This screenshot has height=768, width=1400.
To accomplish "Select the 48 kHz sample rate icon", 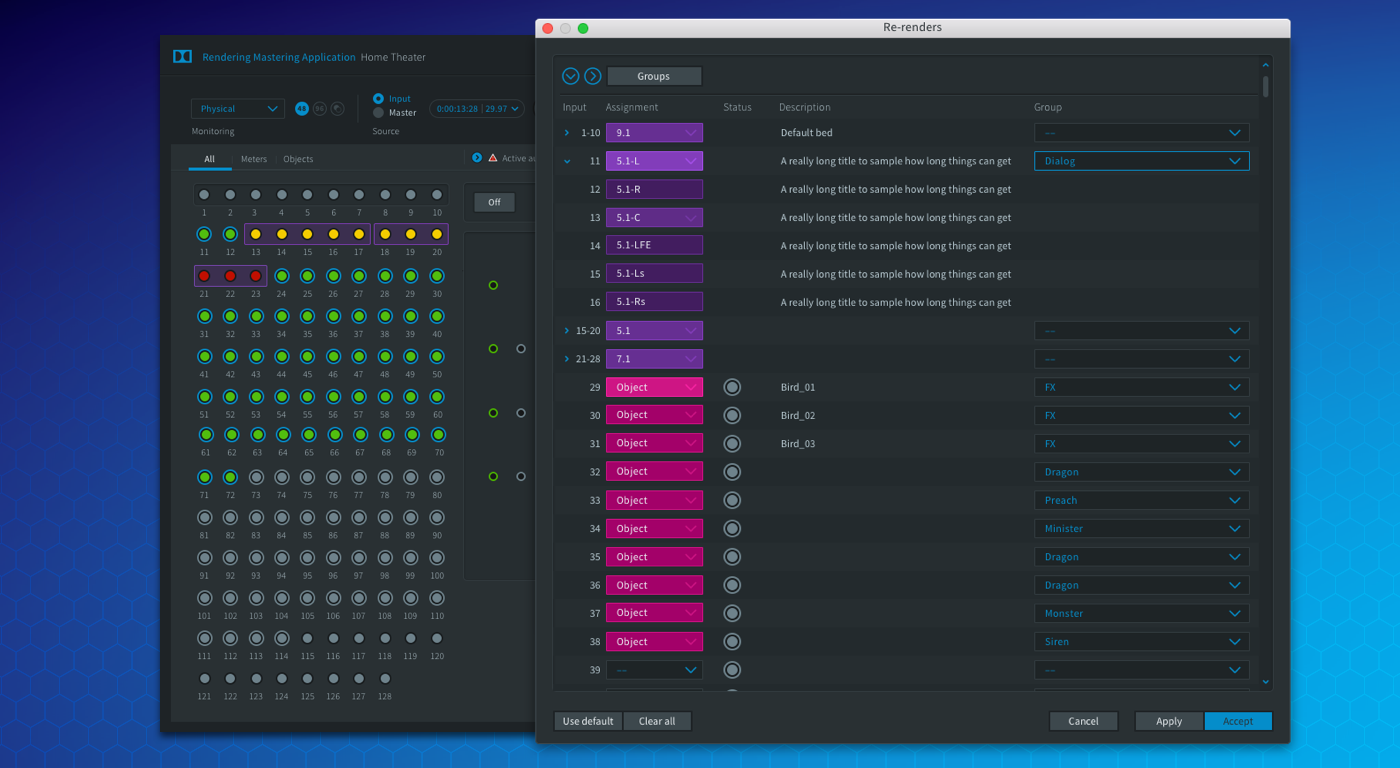I will (302, 109).
